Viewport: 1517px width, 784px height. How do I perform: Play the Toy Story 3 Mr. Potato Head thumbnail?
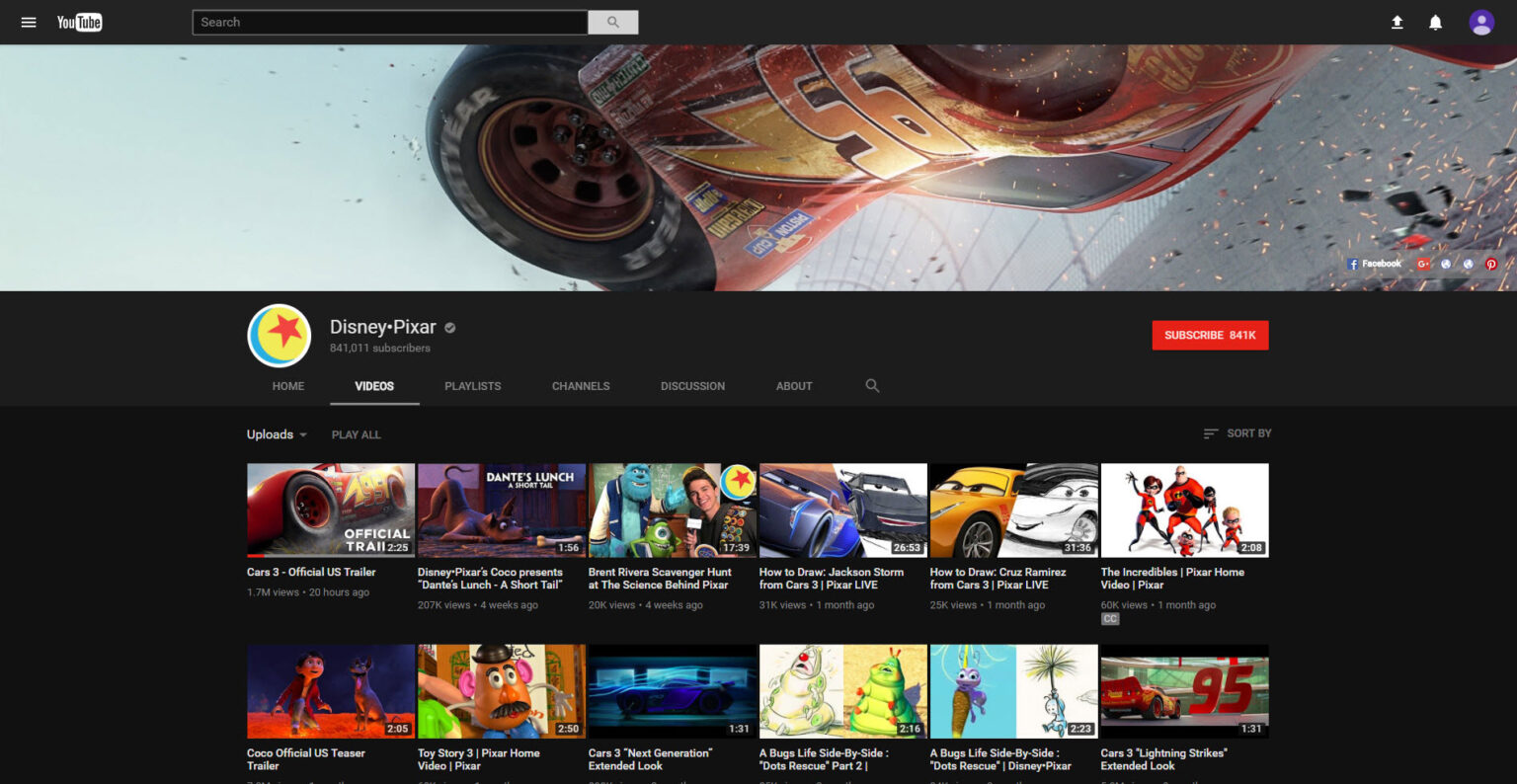click(x=502, y=691)
